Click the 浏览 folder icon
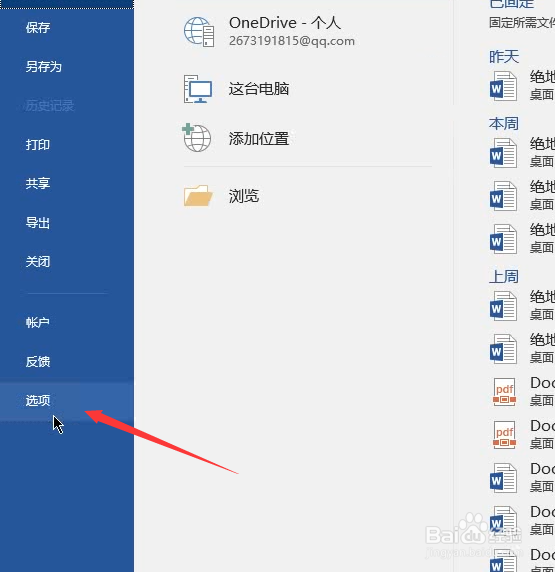 pyautogui.click(x=198, y=196)
